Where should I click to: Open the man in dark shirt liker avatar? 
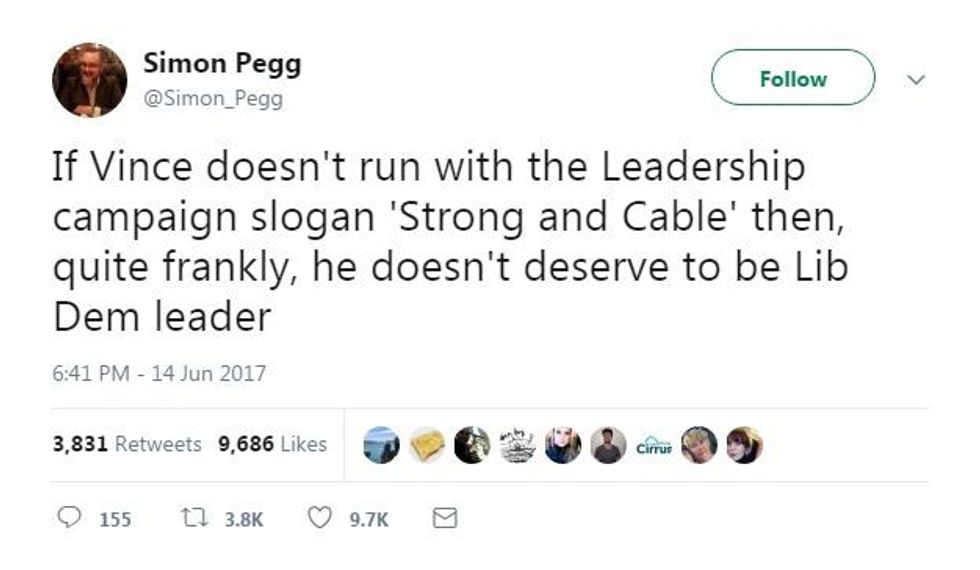click(607, 445)
